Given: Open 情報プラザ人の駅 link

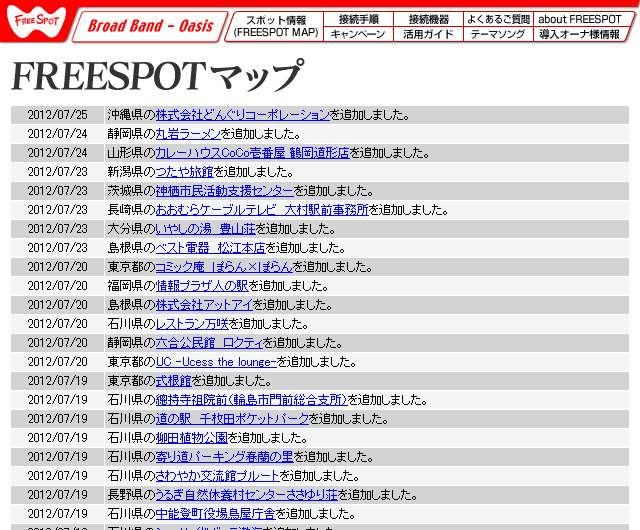Looking at the screenshot, I should tap(202, 285).
